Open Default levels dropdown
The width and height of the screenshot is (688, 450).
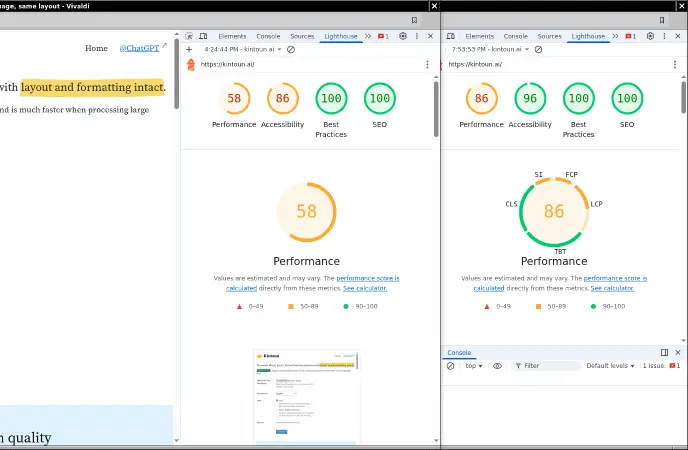point(610,366)
